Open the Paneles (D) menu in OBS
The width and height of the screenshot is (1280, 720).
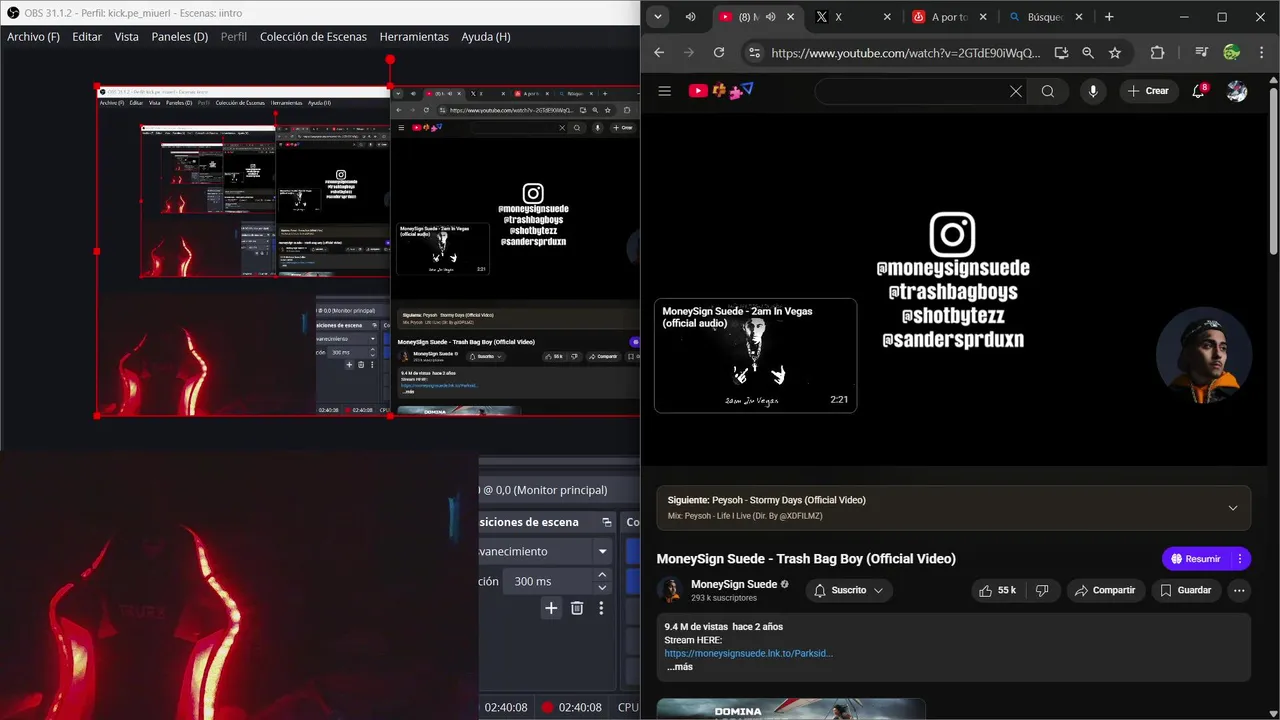pyautogui.click(x=180, y=36)
